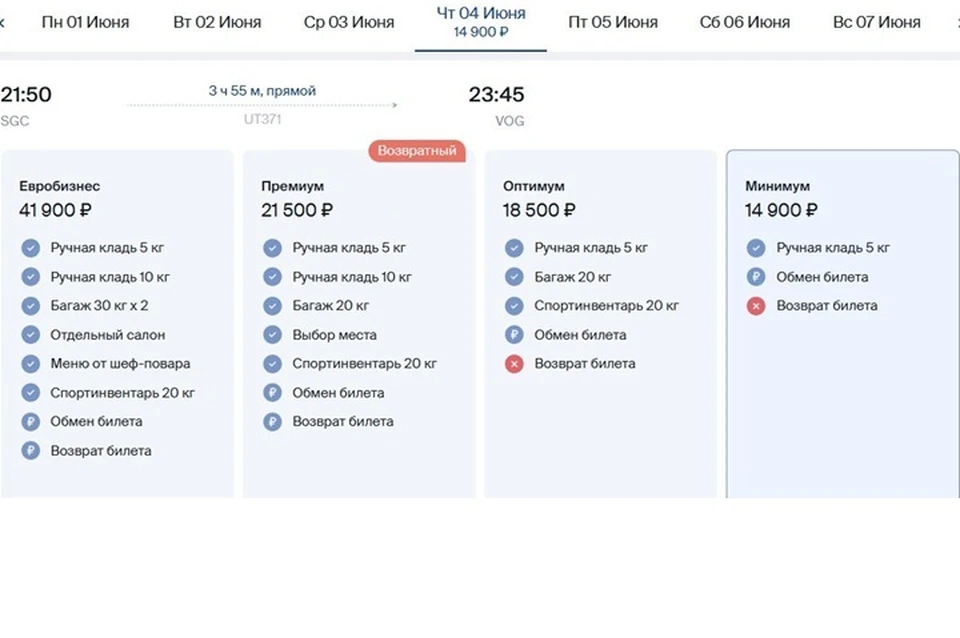Click the Возвратный badge on Премиум

tap(417, 151)
